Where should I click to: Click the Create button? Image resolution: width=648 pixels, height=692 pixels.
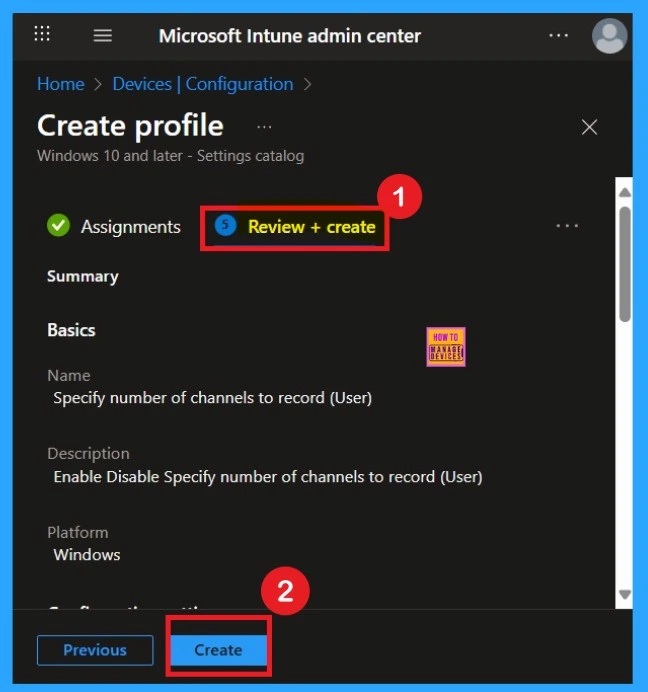pos(219,650)
